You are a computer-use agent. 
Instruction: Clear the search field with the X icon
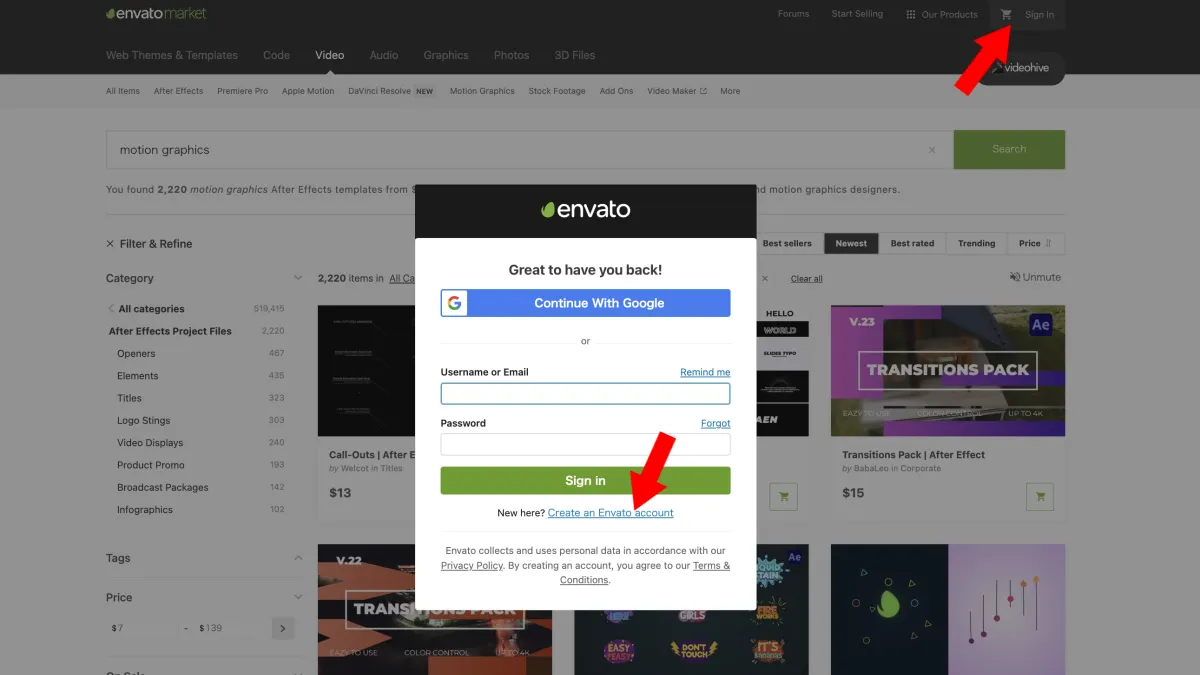pyautogui.click(x=932, y=150)
